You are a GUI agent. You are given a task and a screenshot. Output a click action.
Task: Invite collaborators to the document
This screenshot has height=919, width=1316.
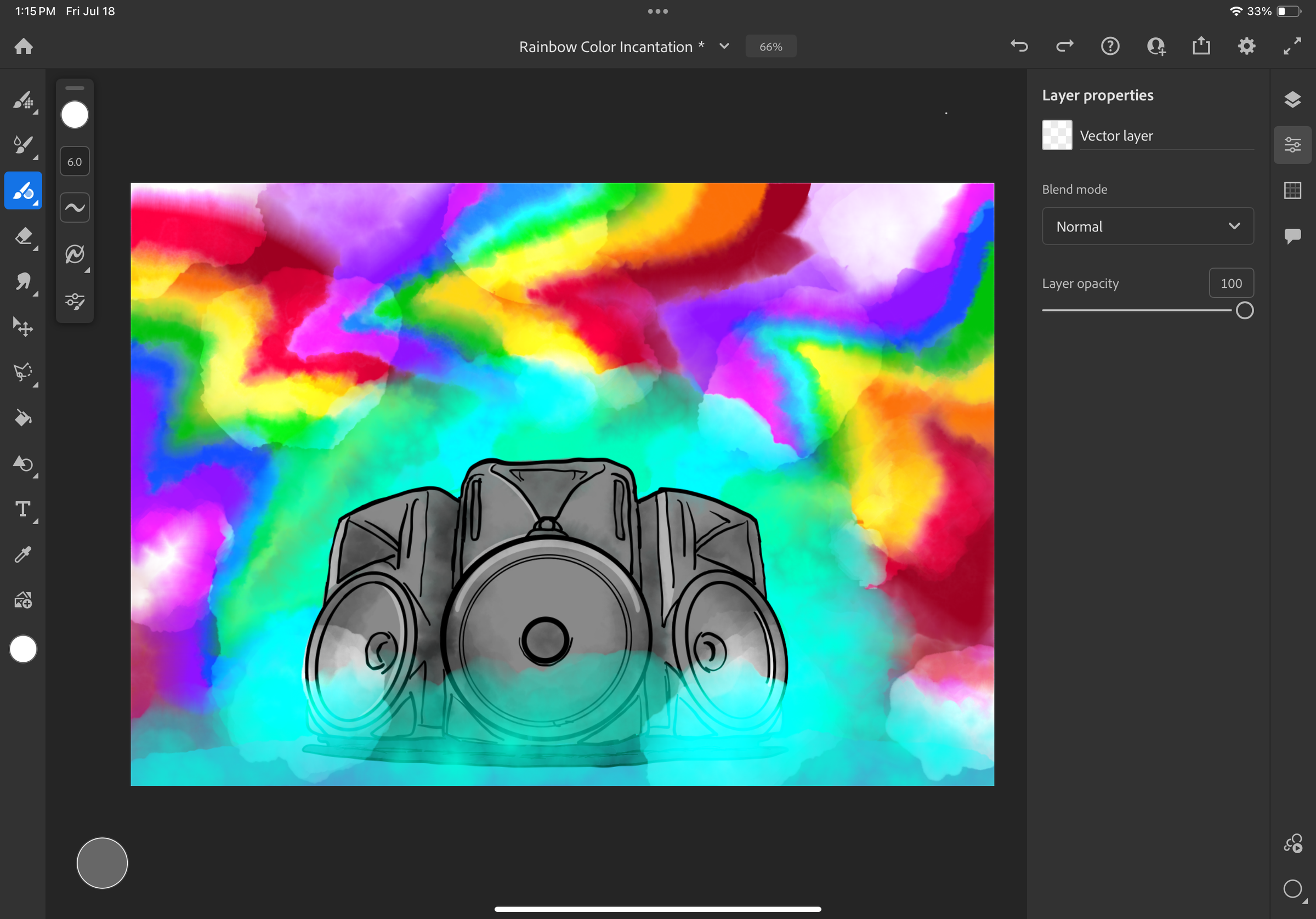coord(1156,46)
